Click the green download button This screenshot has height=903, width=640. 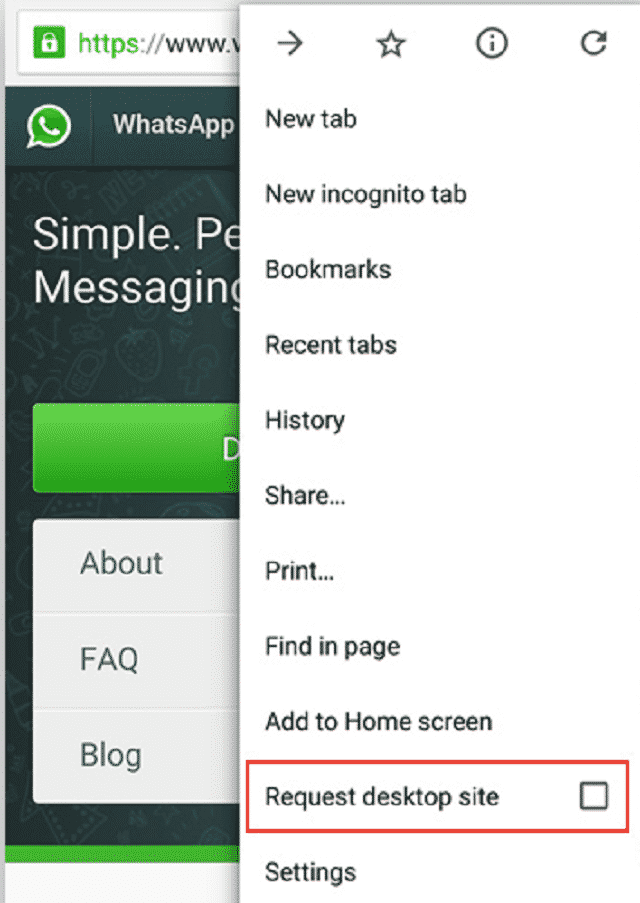click(x=136, y=448)
